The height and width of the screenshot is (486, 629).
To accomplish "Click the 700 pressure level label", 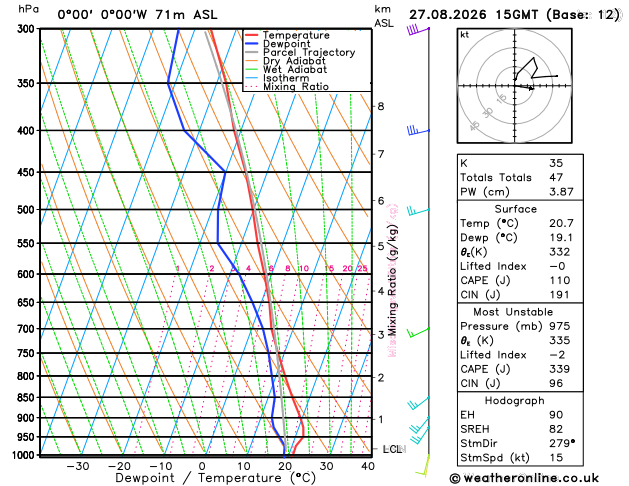I will click(28, 329).
